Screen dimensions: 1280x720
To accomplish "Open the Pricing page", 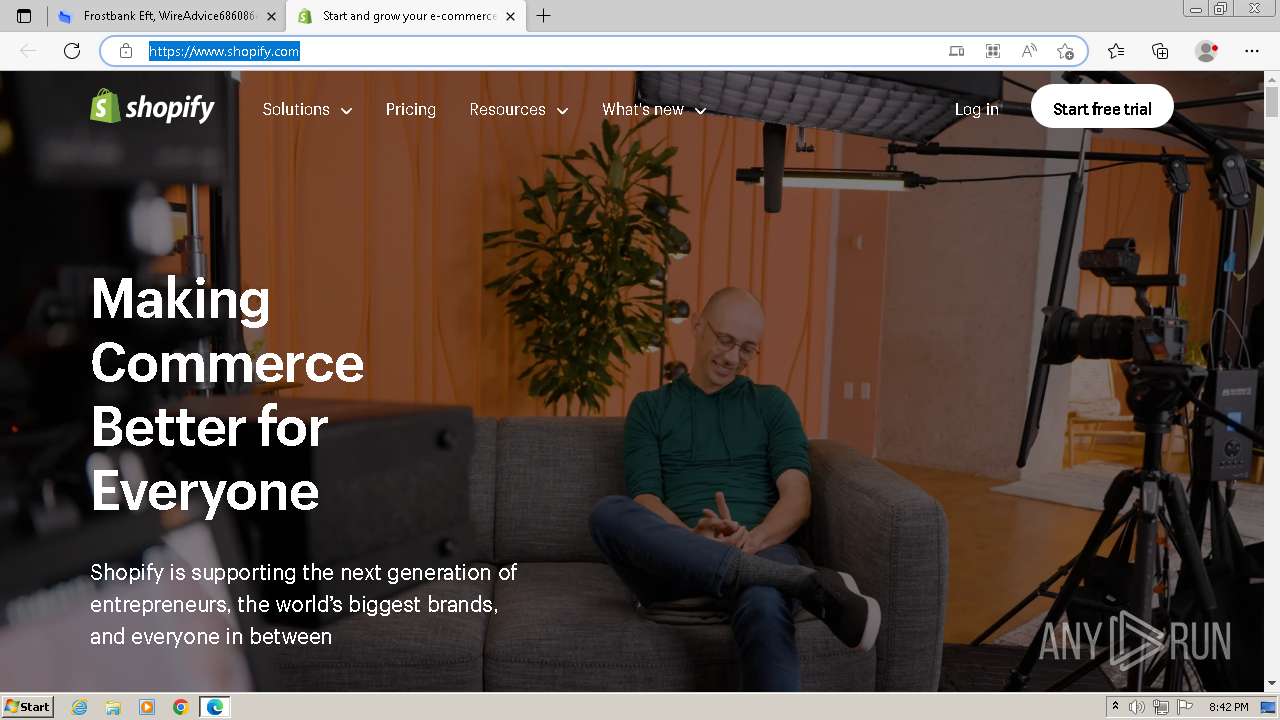I will [x=411, y=110].
